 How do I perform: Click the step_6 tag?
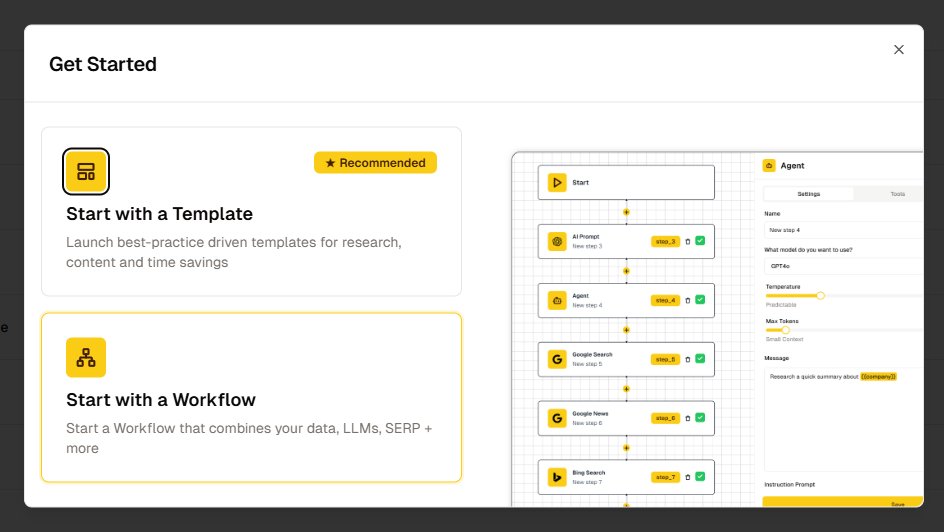point(665,418)
